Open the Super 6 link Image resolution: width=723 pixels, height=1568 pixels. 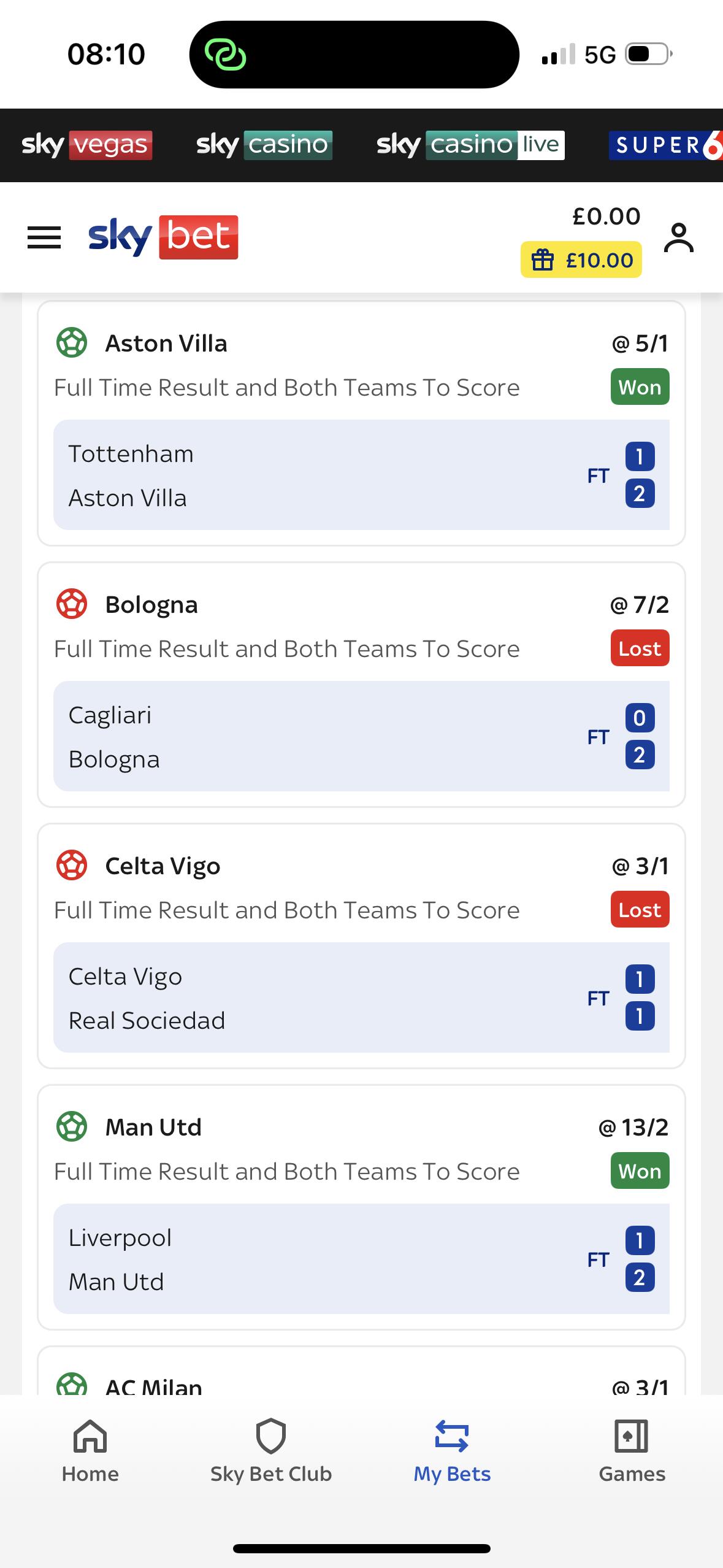(665, 145)
